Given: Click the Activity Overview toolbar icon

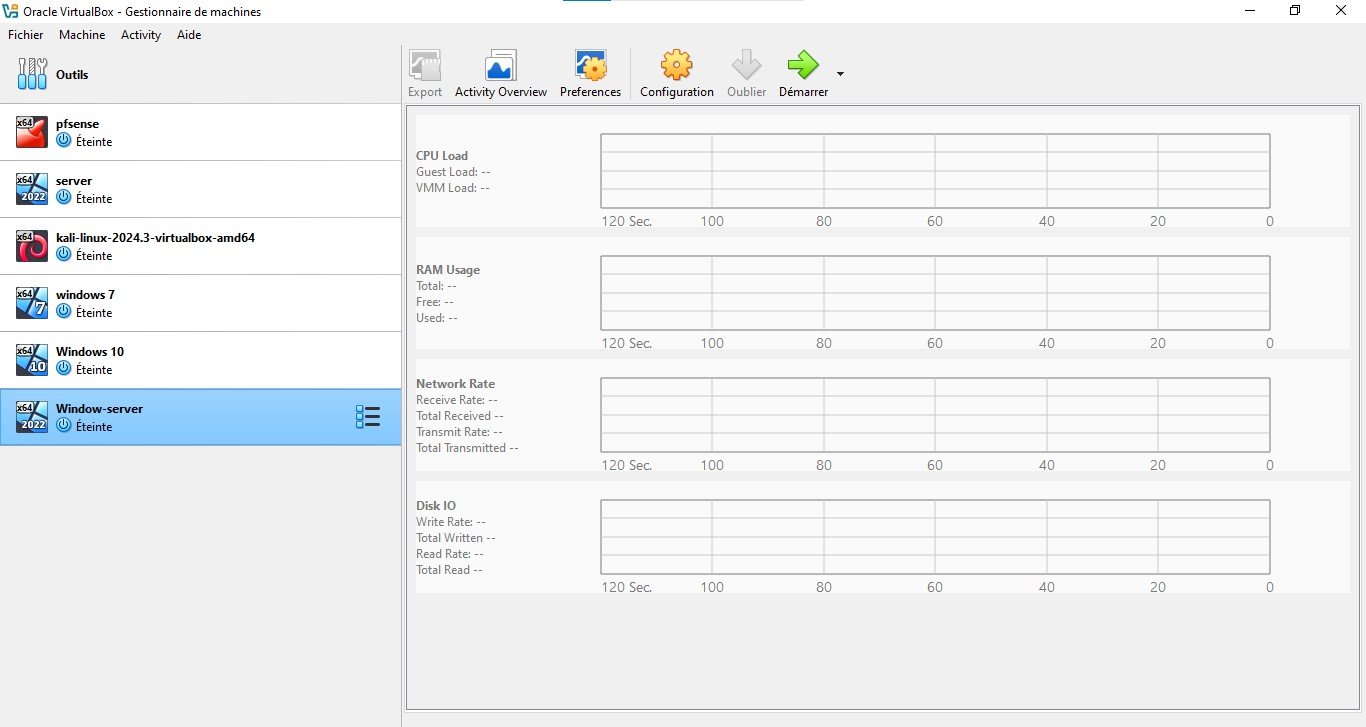Looking at the screenshot, I should point(500,67).
